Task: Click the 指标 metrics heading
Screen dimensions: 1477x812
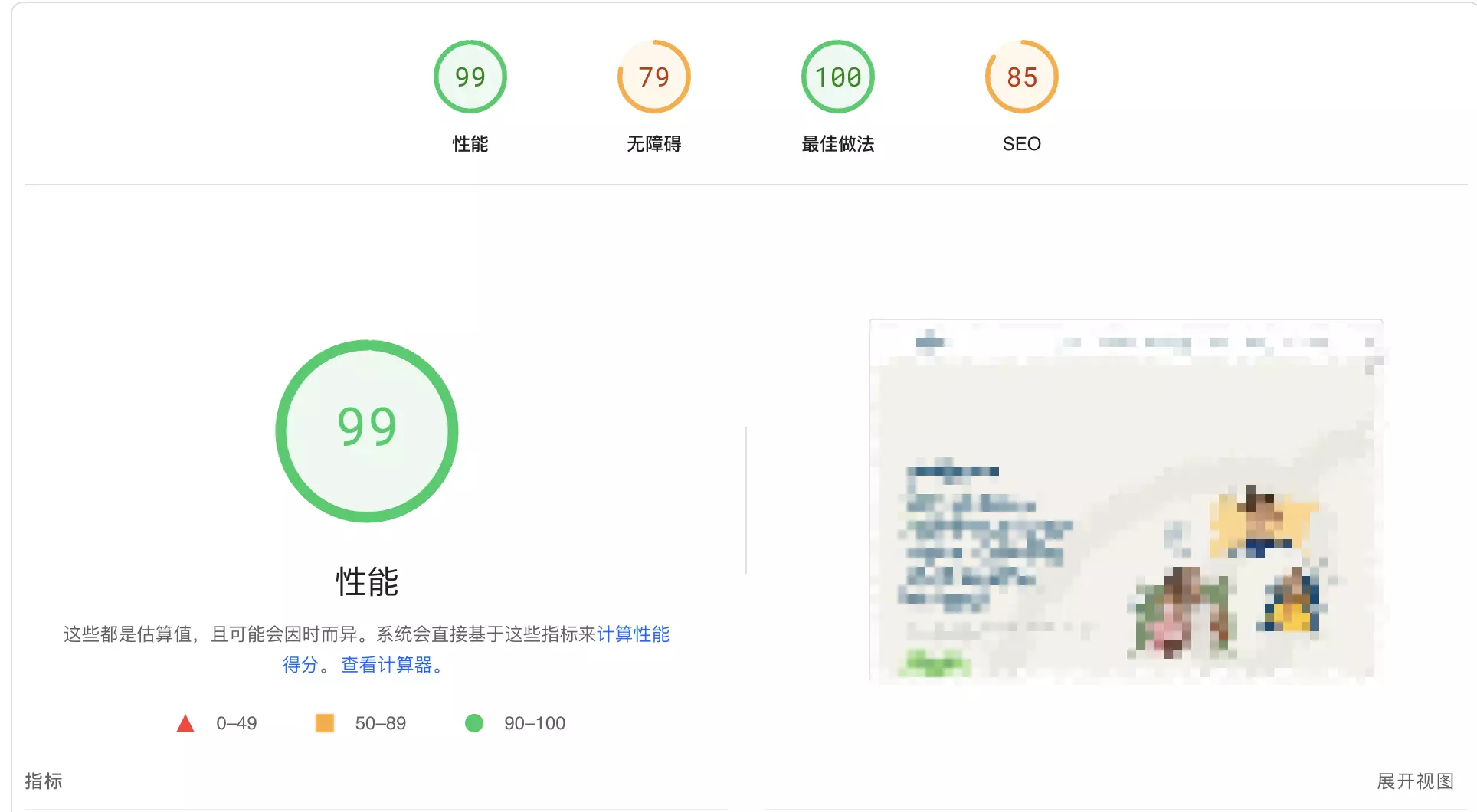Action: [44, 781]
